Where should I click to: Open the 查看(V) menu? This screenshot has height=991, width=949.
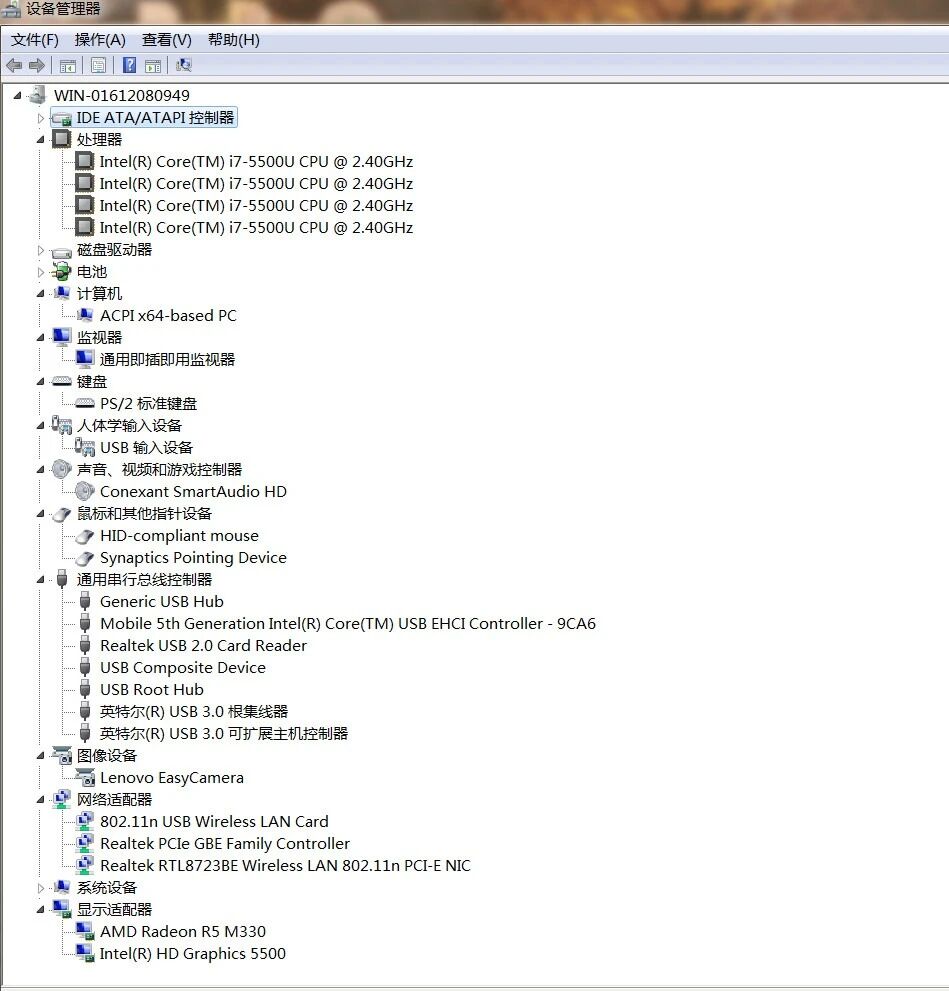click(167, 40)
